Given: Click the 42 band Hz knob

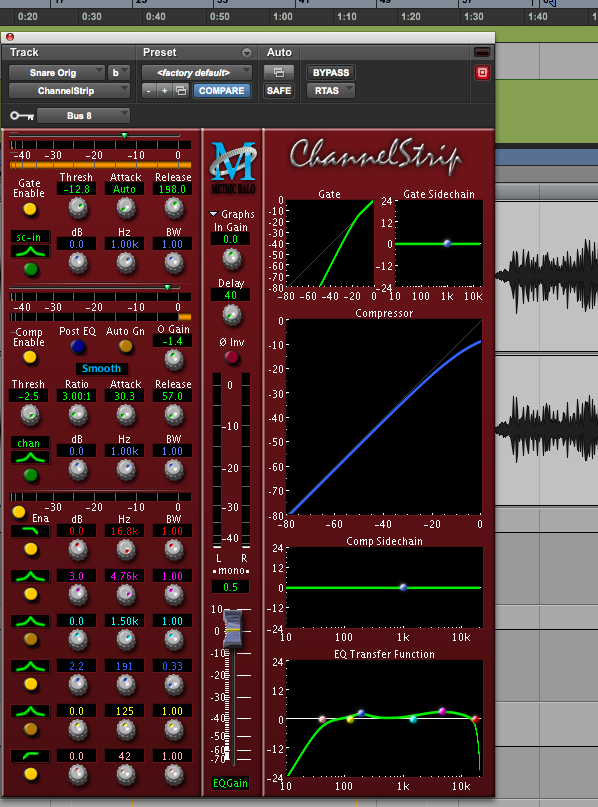Looking at the screenshot, I should pyautogui.click(x=126, y=774).
